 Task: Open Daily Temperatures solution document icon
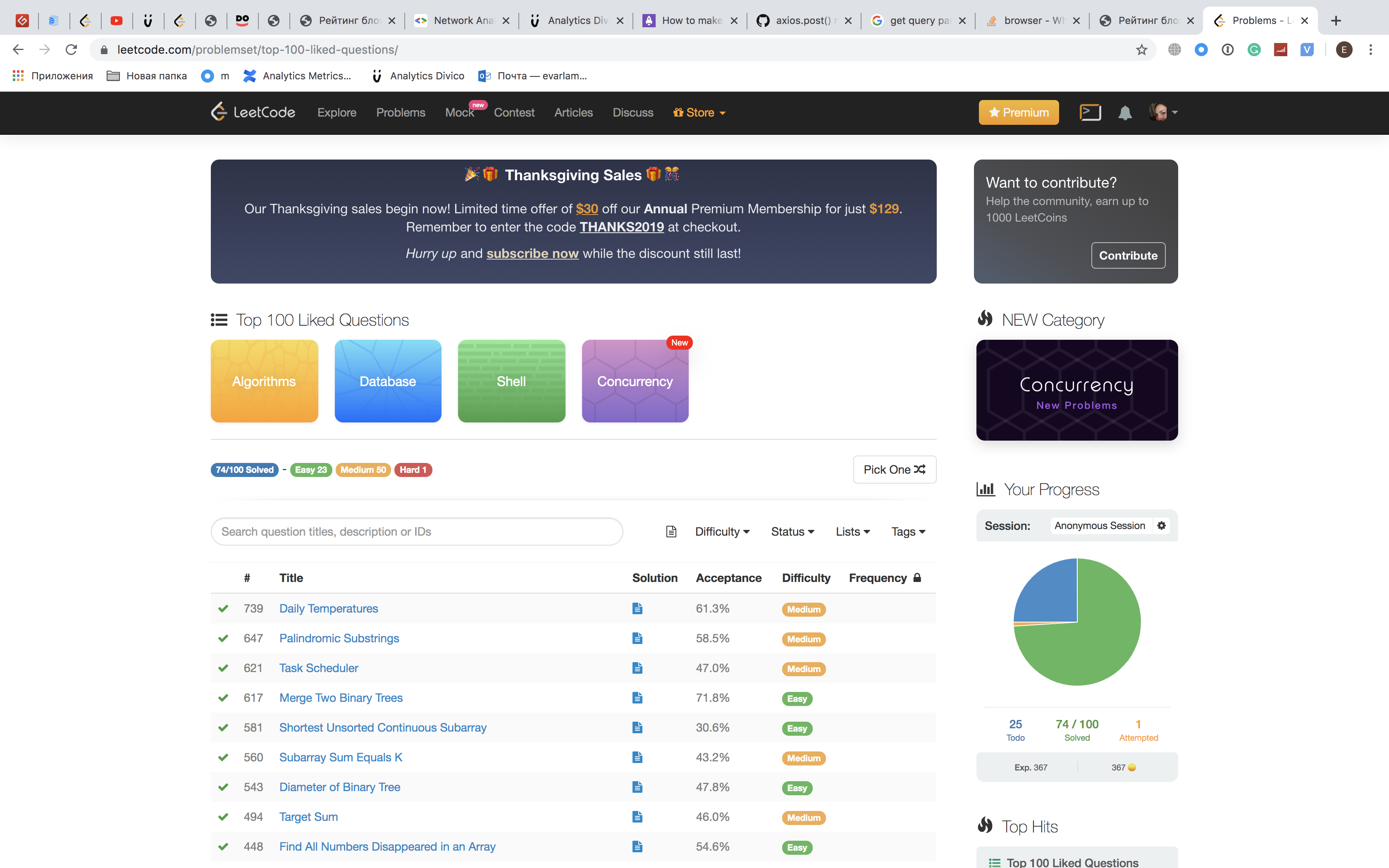click(x=637, y=608)
